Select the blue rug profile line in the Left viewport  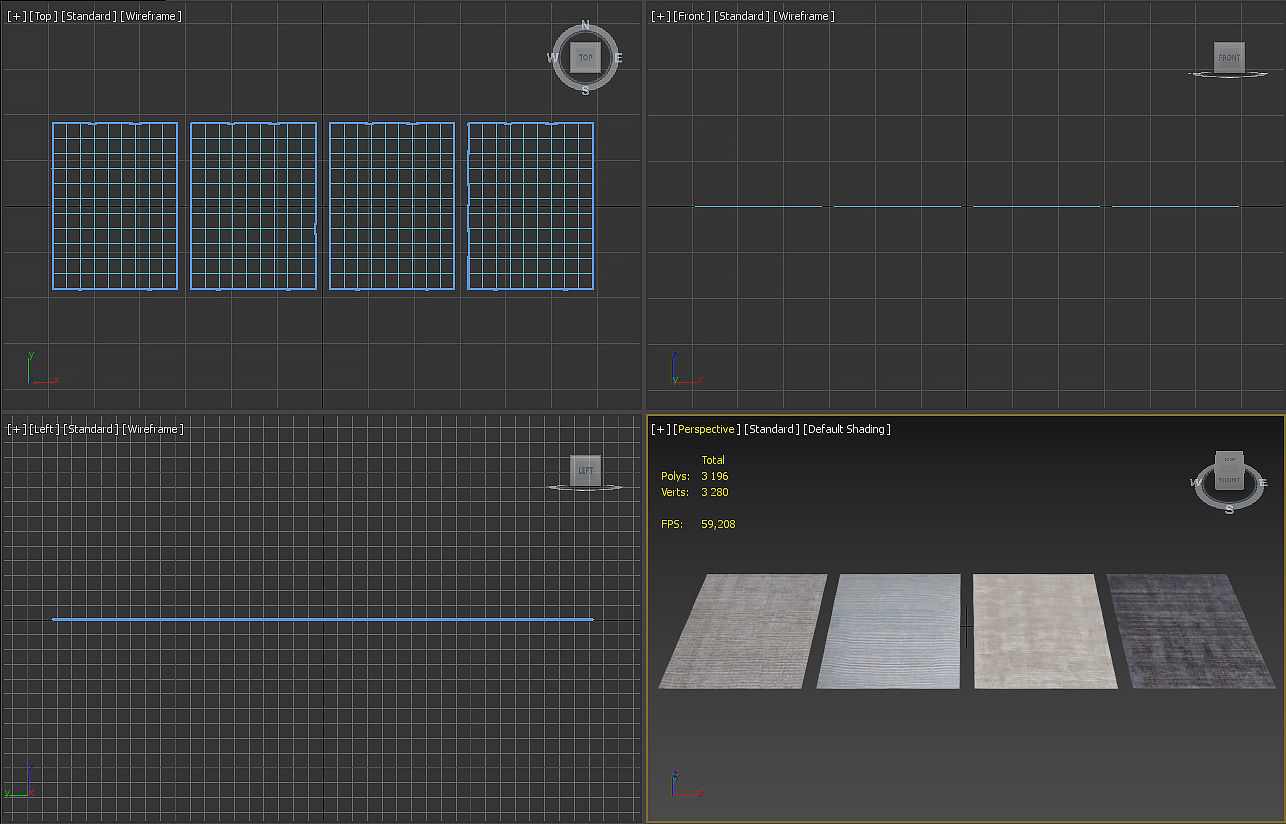point(323,619)
